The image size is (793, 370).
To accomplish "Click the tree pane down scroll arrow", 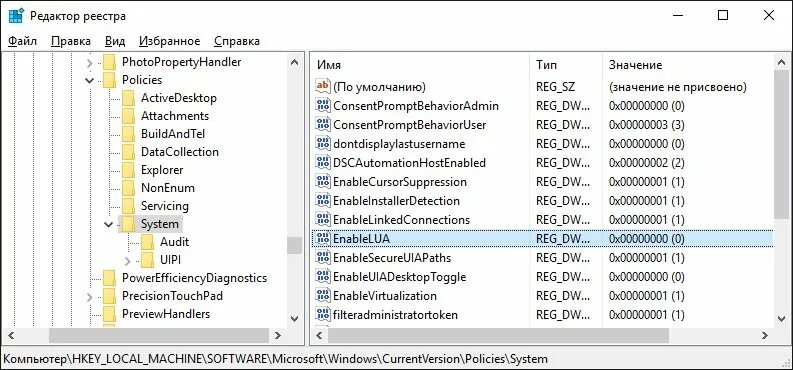I will tap(294, 318).
